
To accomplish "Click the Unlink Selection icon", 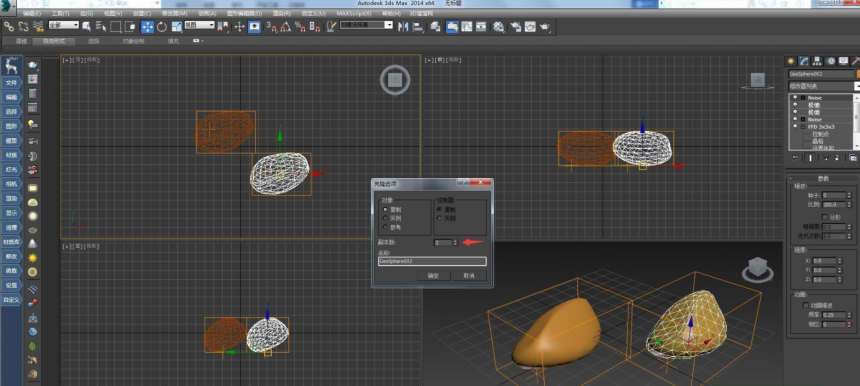I will pyautogui.click(x=24, y=26).
